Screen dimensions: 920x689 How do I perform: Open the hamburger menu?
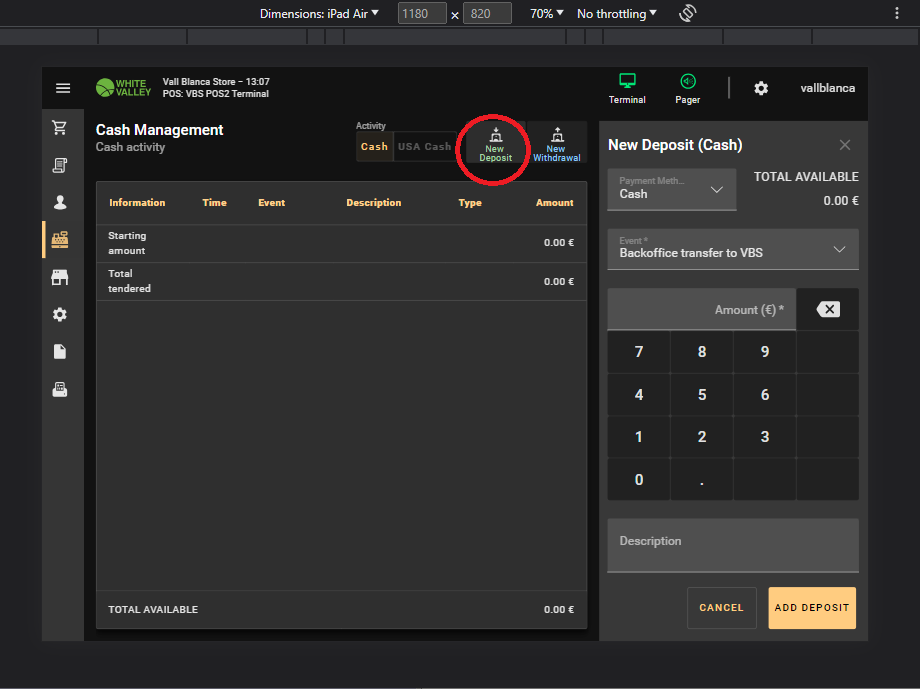(63, 88)
